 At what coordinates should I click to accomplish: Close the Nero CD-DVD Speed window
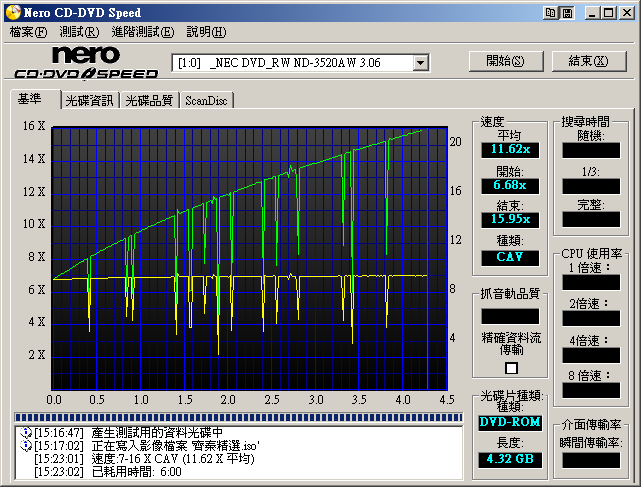[x=626, y=13]
